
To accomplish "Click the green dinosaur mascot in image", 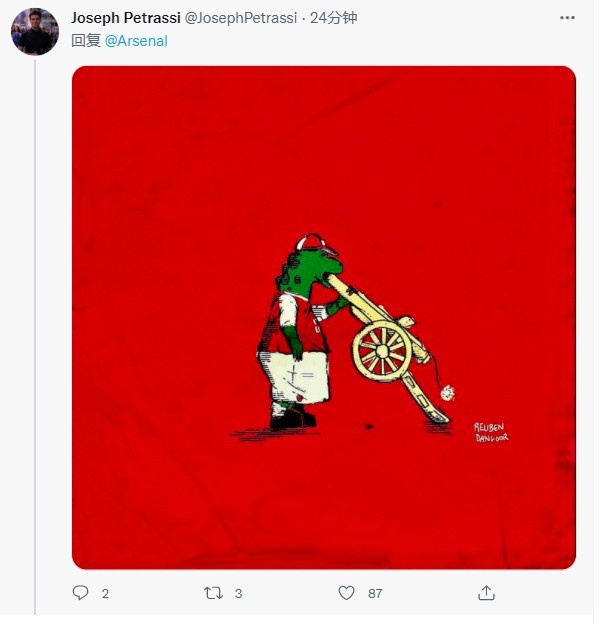I will (x=298, y=332).
